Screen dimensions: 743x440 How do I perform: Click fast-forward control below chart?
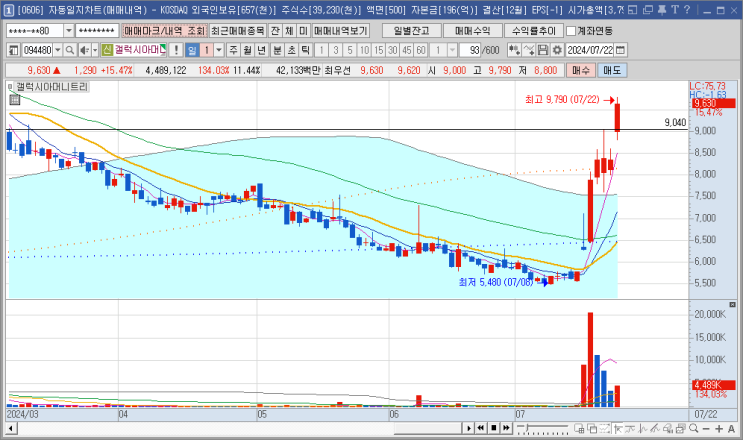[506, 428]
